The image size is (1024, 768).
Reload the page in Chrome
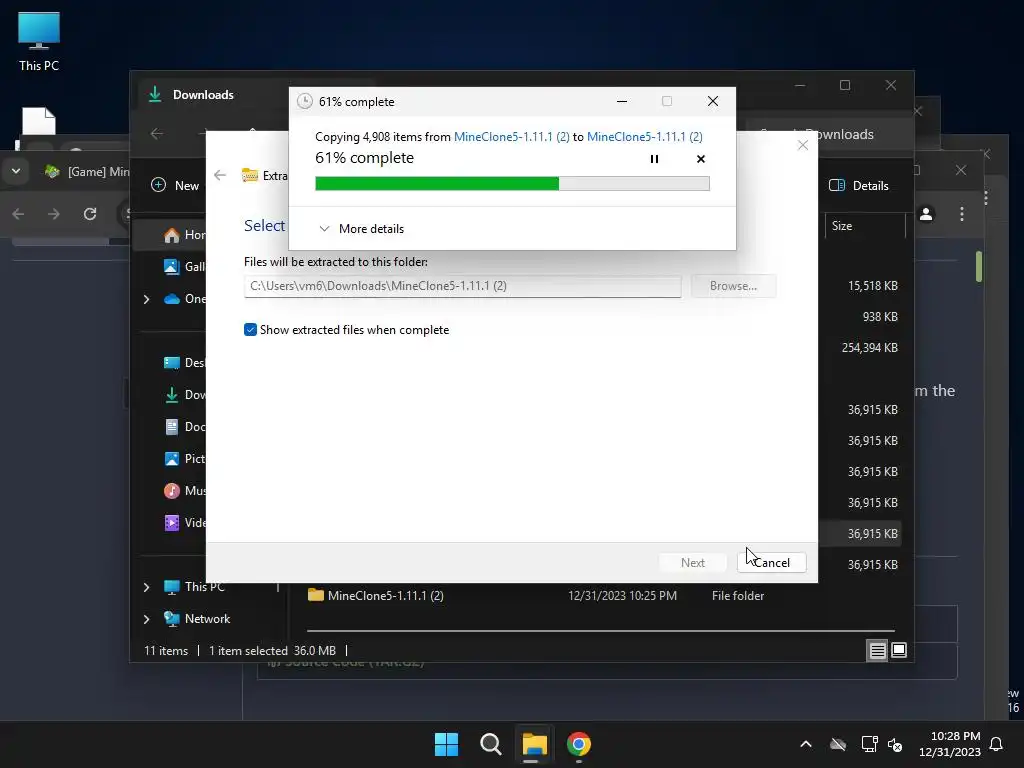(x=89, y=214)
